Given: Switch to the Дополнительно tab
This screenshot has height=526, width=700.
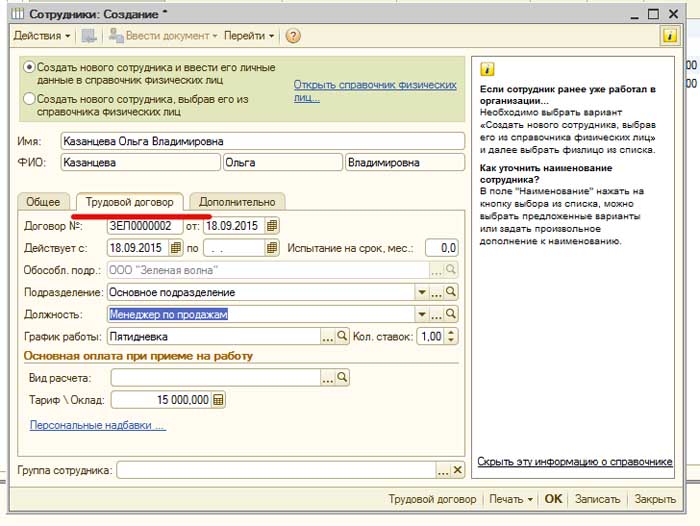Looking at the screenshot, I should pos(237,202).
